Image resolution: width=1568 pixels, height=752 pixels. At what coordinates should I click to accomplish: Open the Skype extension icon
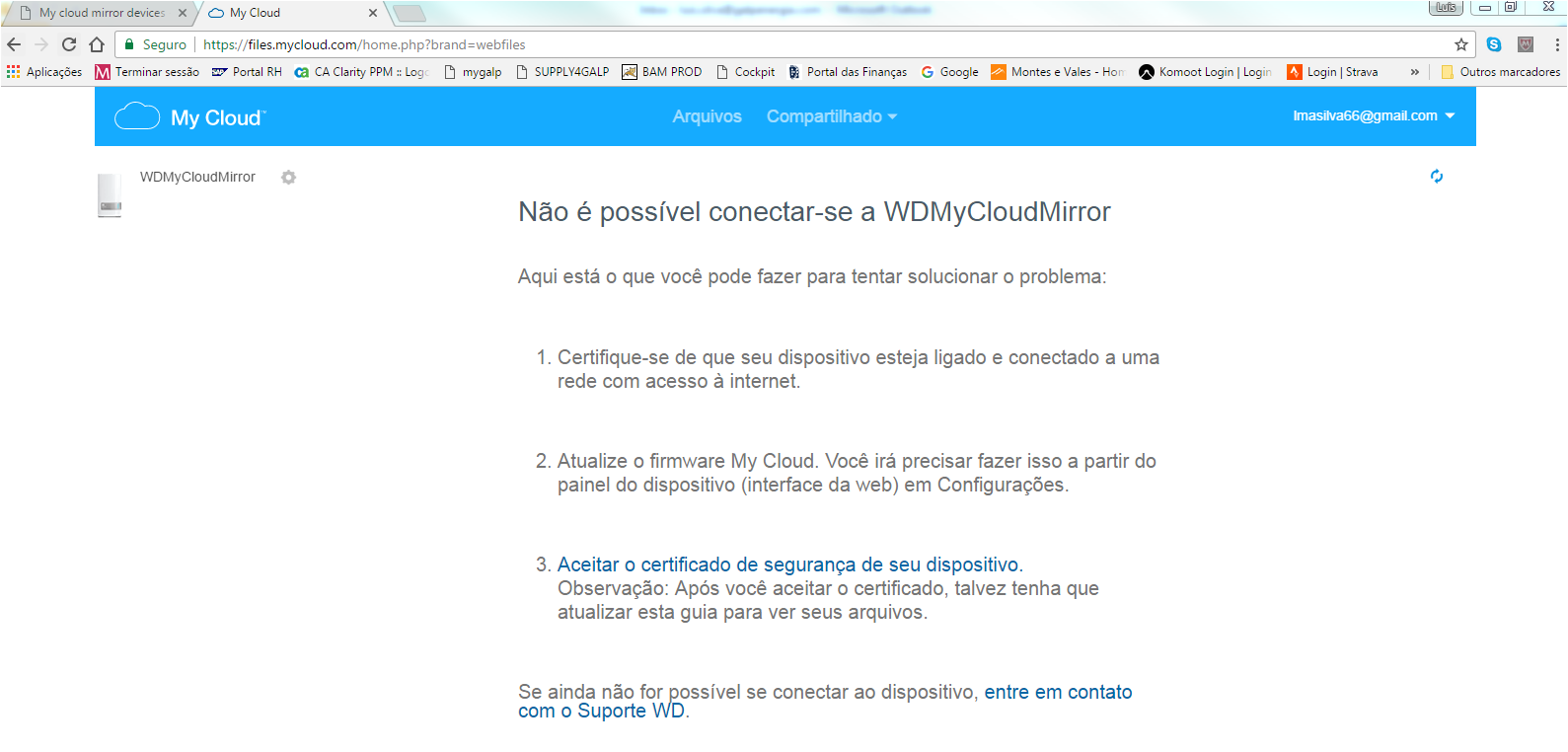(x=1494, y=44)
